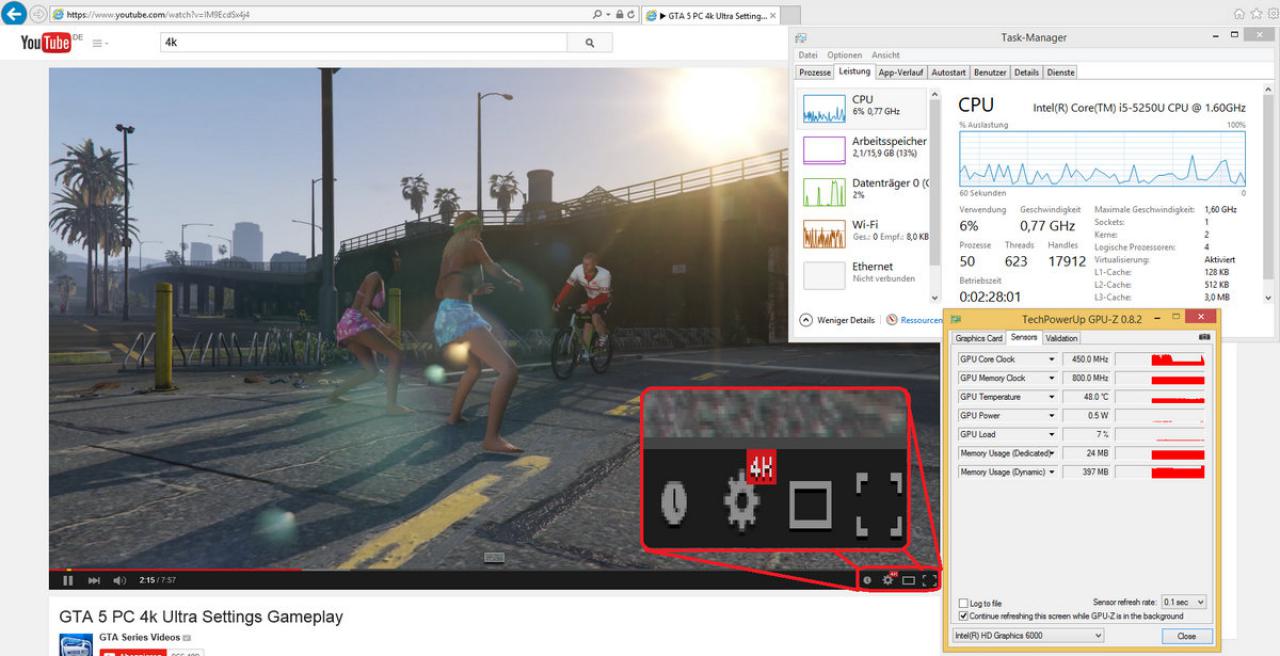Image resolution: width=1280 pixels, height=656 pixels.
Task: Click GPU Temperature value 48.0 °C
Action: [x=1088, y=397]
